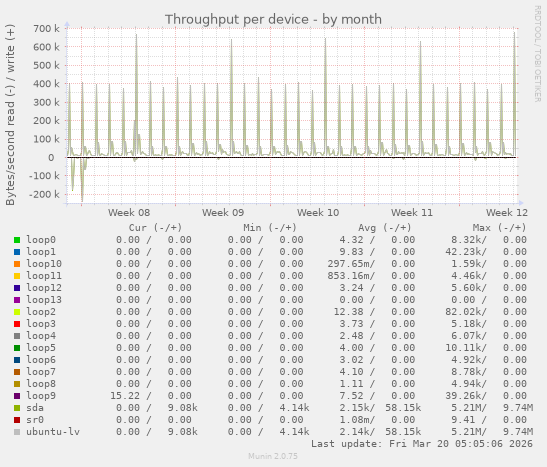The width and height of the screenshot is (547, 467).
Task: Click the sr0 dark red legend swatch
Action: [x=17, y=420]
